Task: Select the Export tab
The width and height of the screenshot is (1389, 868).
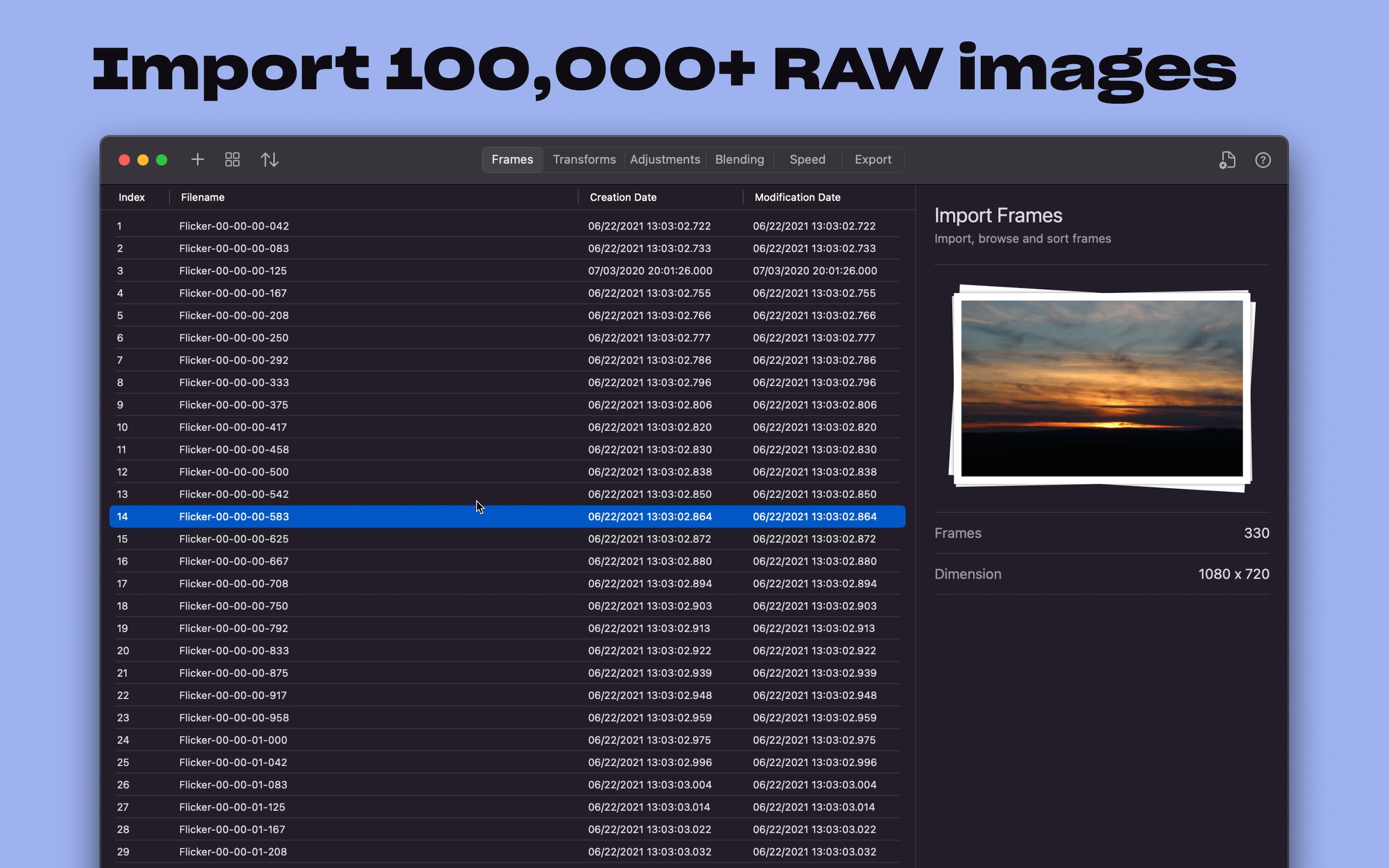Action: pyautogui.click(x=872, y=160)
